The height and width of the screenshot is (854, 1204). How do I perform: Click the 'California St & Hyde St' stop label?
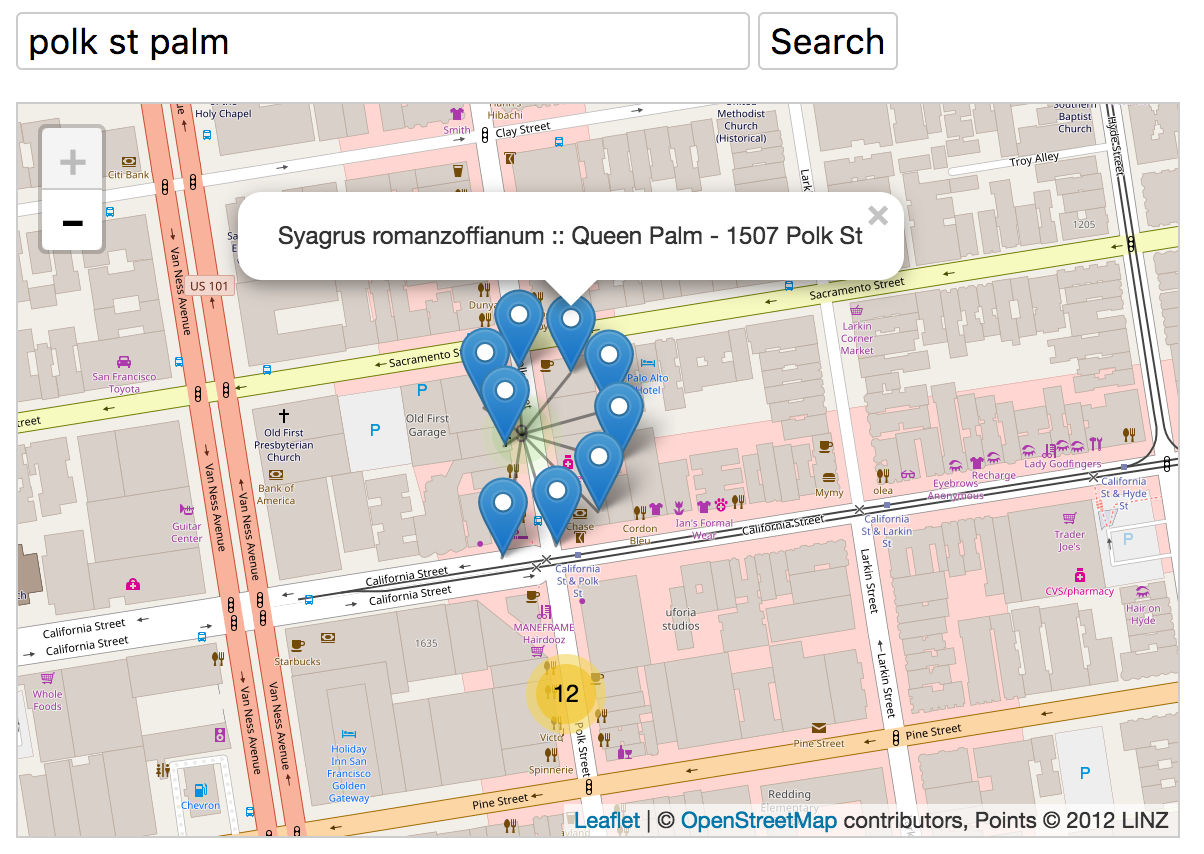(x=1123, y=493)
